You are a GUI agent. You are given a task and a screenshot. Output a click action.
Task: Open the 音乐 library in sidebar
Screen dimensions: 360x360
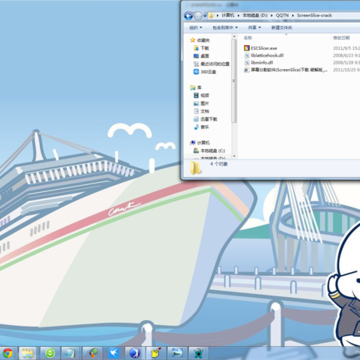(202, 127)
